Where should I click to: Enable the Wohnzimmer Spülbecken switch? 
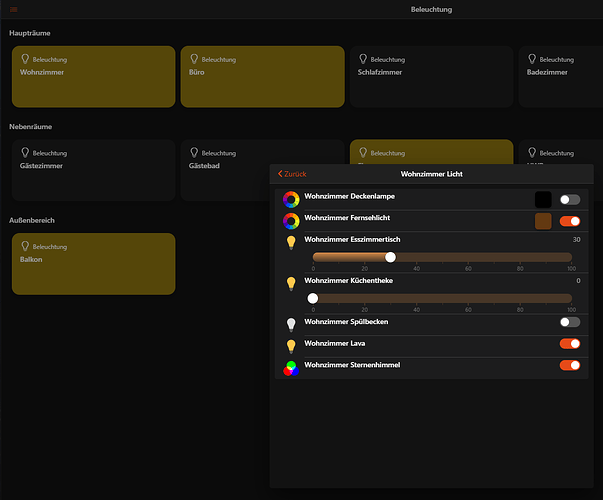pos(570,323)
